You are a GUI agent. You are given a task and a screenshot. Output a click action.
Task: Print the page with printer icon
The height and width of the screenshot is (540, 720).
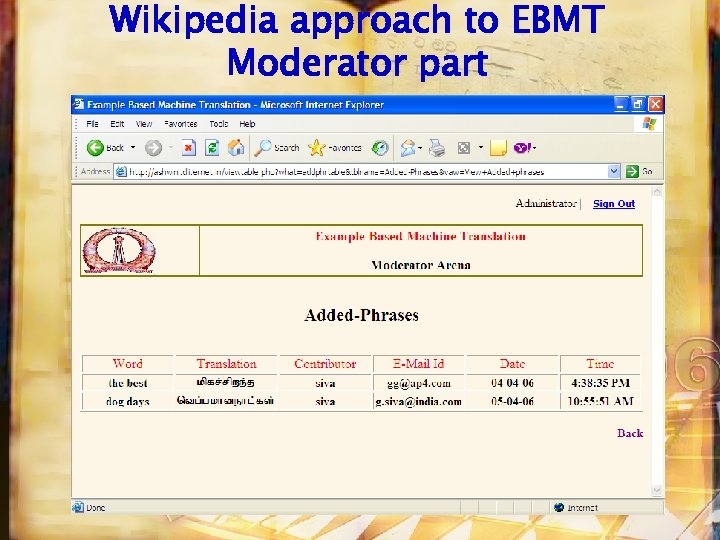point(437,148)
